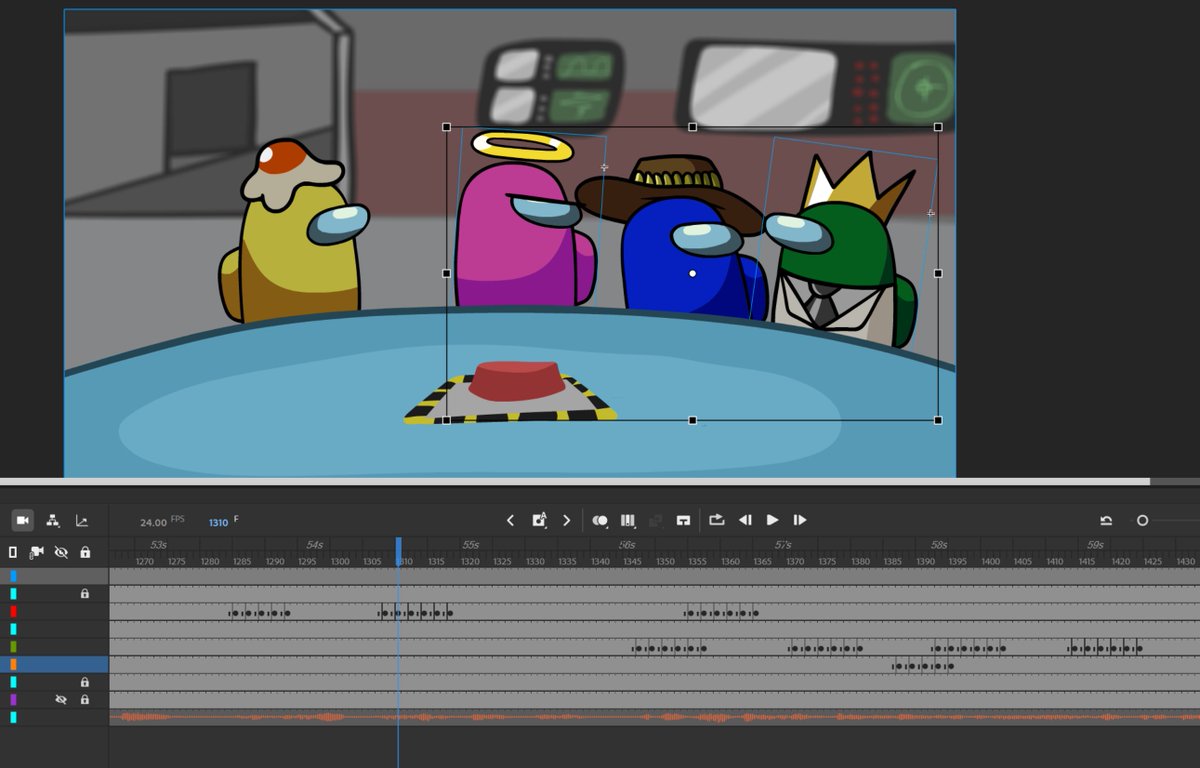Image resolution: width=1200 pixels, height=768 pixels.
Task: Click frame 1350 on the timeline ruler
Action: (x=665, y=562)
